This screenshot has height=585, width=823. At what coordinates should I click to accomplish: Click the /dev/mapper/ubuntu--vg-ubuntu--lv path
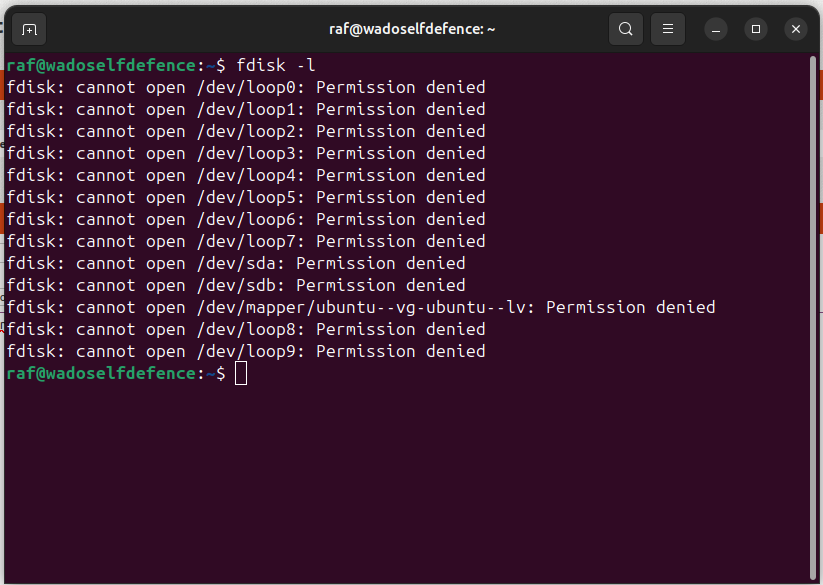361,307
